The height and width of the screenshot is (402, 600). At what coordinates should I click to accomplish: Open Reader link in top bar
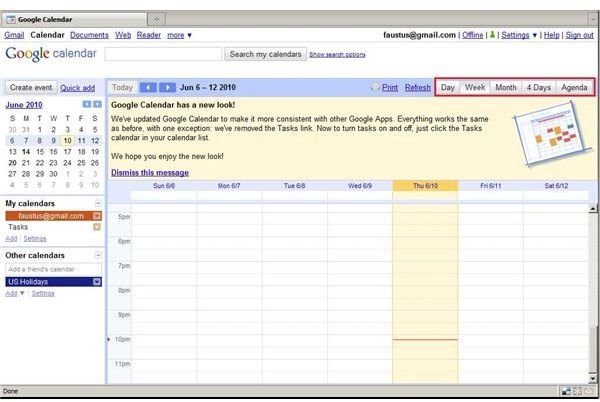148,35
